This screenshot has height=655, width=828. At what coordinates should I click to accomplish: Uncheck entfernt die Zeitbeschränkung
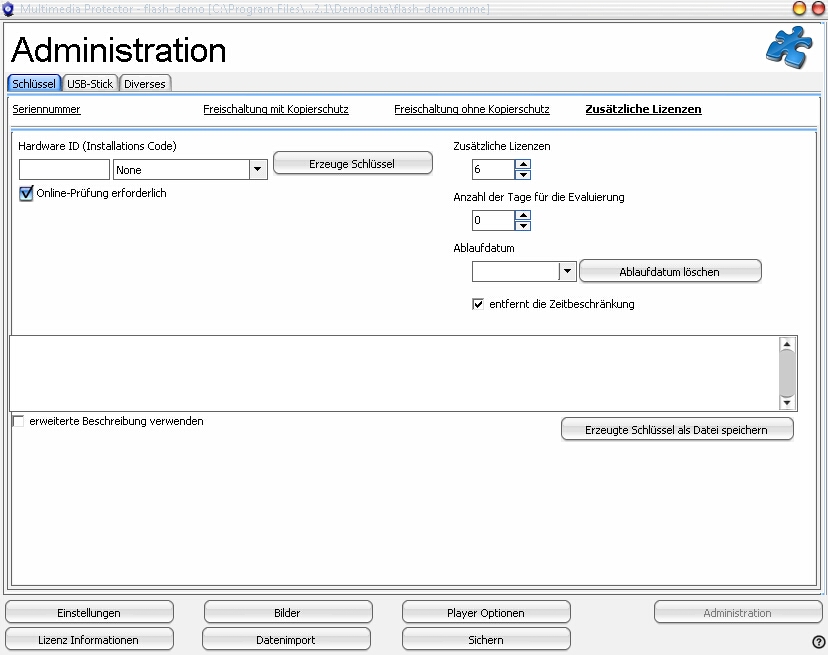tap(478, 304)
